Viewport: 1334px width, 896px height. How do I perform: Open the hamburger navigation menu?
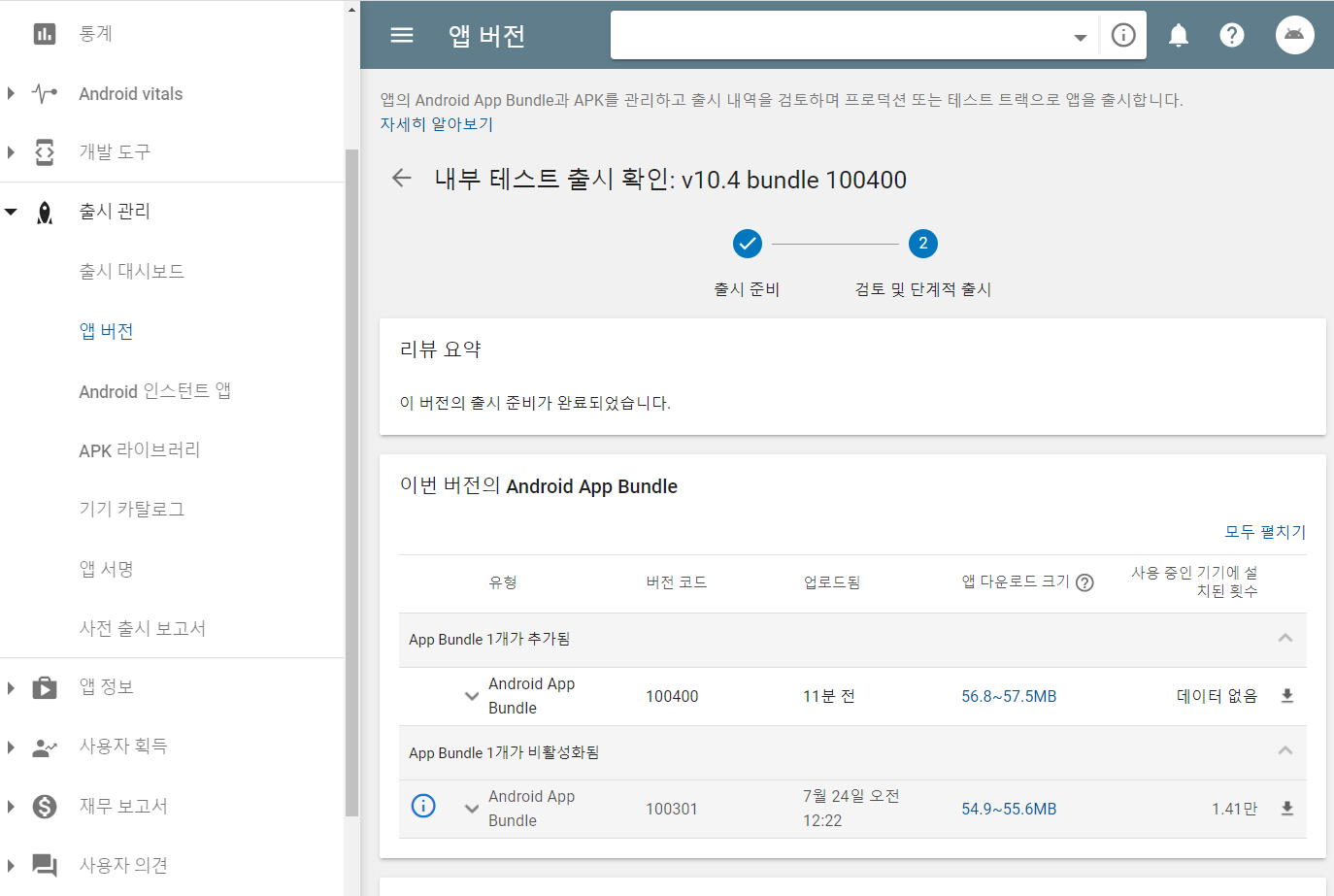tap(402, 35)
